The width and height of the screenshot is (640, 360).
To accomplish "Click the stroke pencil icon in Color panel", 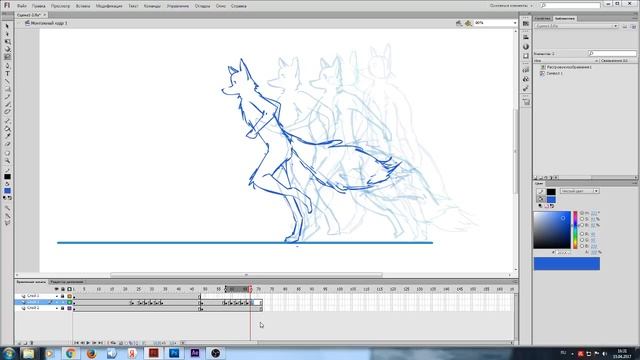I will pyautogui.click(x=540, y=191).
